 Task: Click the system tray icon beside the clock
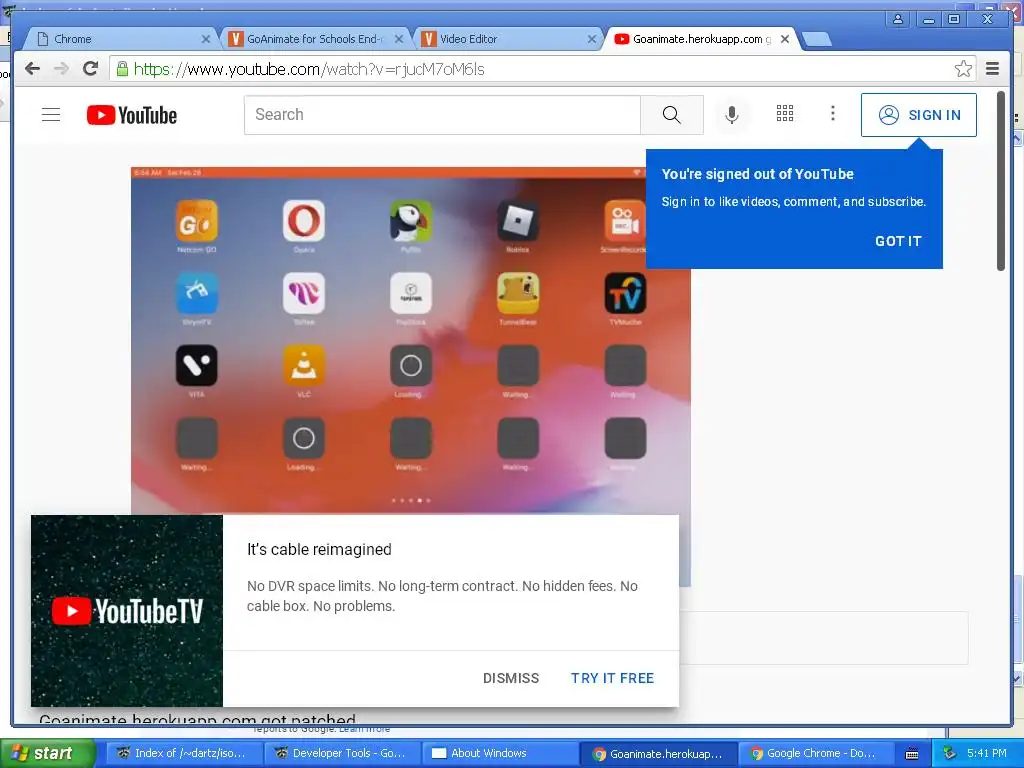(950, 753)
